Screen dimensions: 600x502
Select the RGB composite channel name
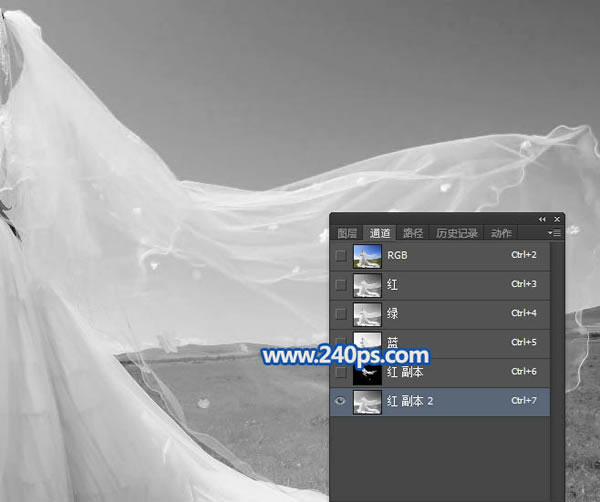coord(397,255)
